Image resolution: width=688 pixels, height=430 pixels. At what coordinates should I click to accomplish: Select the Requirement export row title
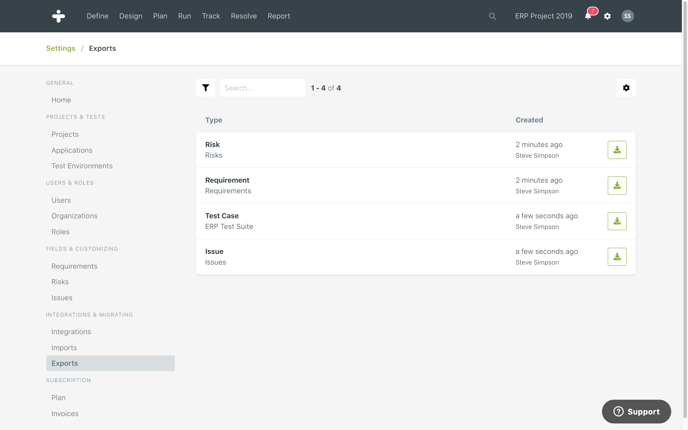(x=227, y=180)
